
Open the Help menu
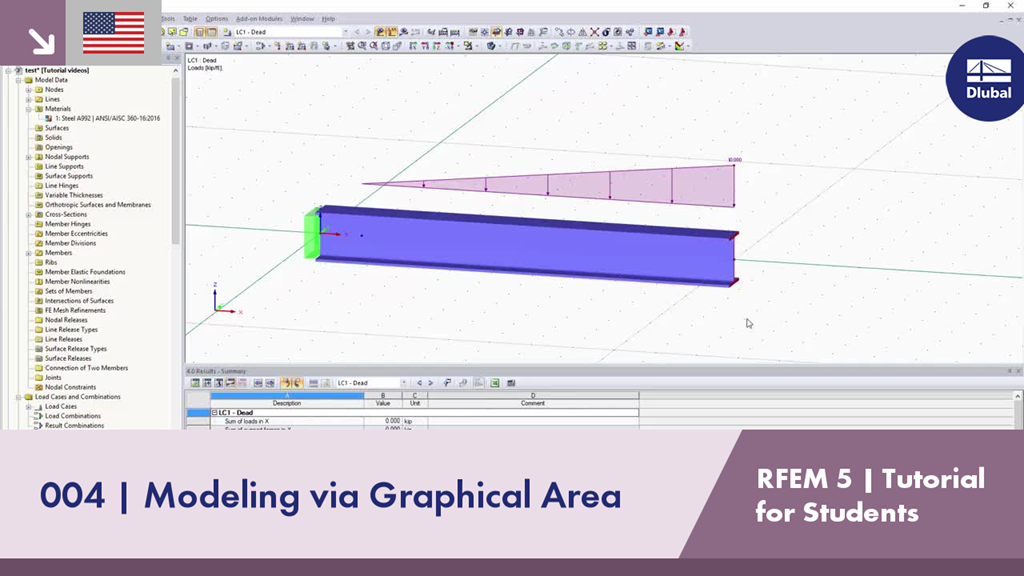[x=328, y=19]
